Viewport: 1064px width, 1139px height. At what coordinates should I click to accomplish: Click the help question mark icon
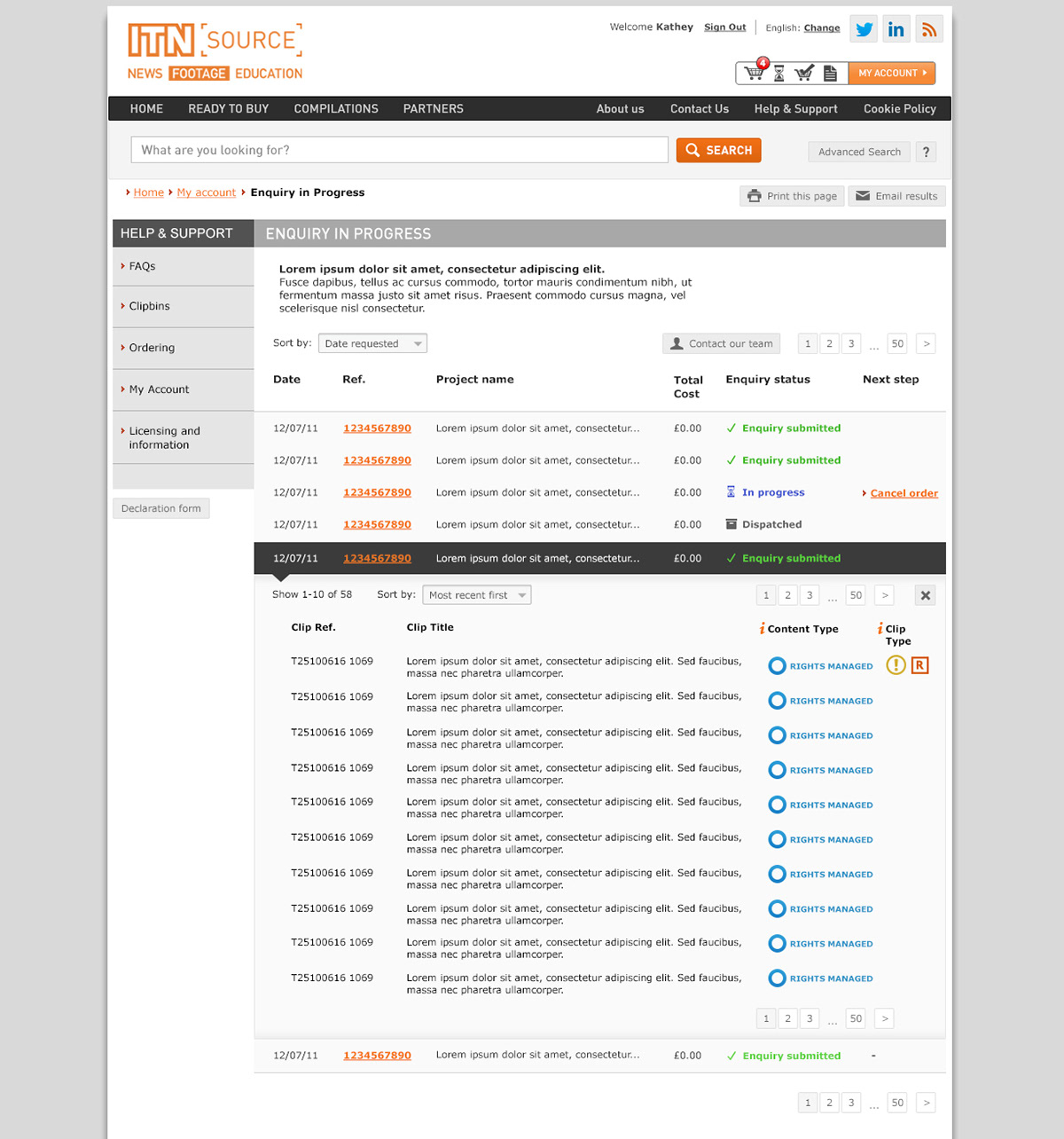point(926,151)
